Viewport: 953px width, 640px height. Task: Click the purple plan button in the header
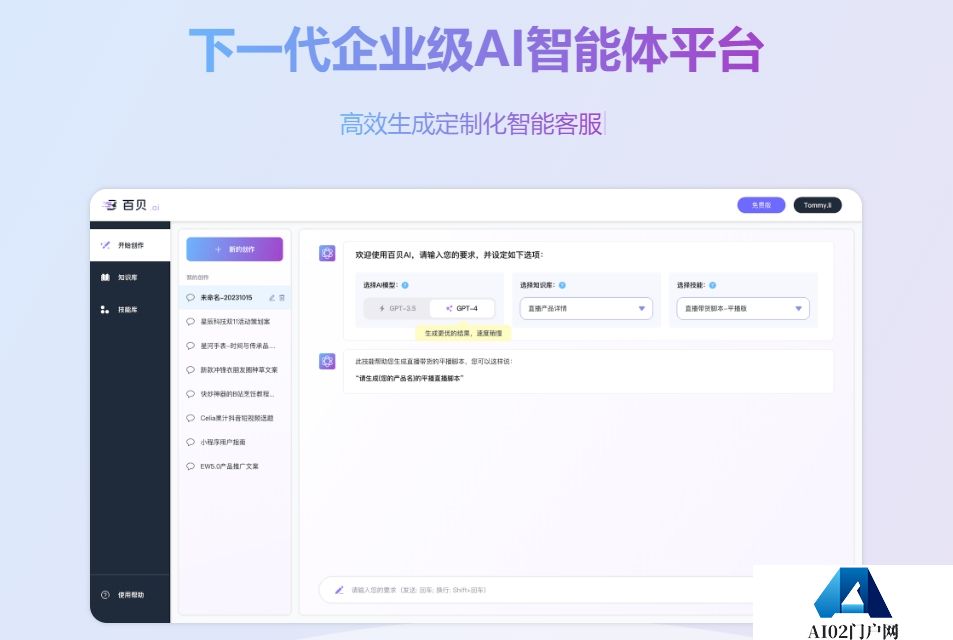click(x=761, y=205)
